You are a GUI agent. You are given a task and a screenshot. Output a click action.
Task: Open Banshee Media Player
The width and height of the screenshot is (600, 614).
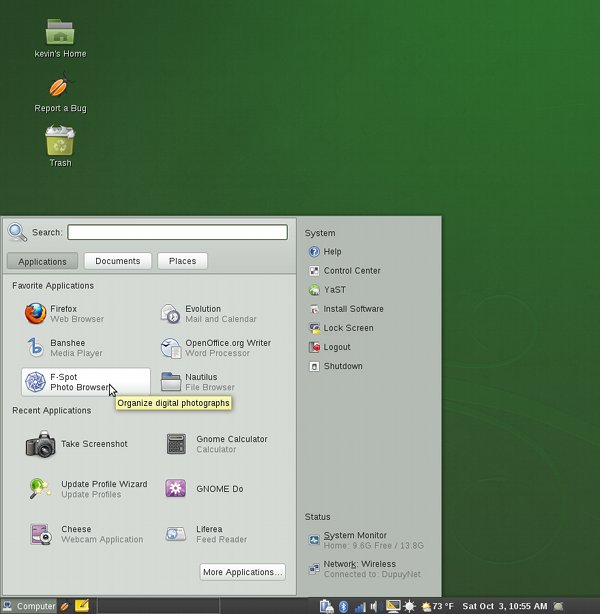pos(85,348)
